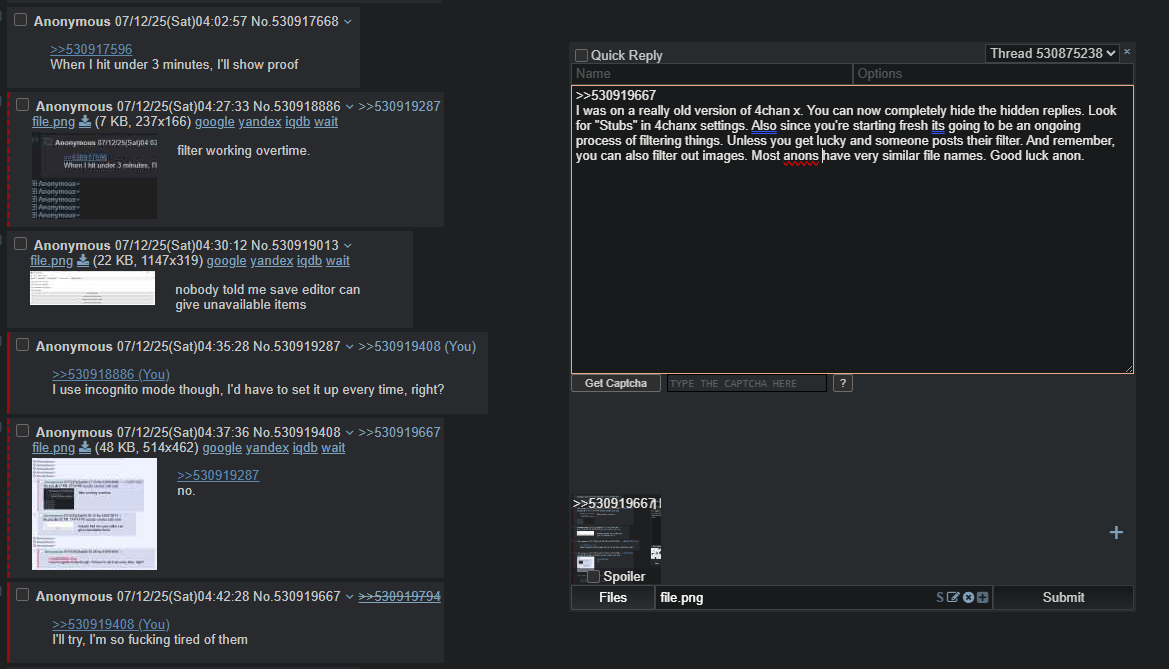Click the file.png filename field

[x=794, y=597]
